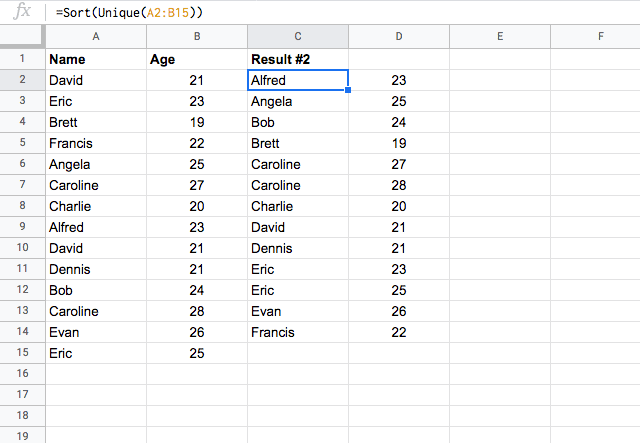
Task: Click cell D13 with value 26
Action: pos(399,311)
